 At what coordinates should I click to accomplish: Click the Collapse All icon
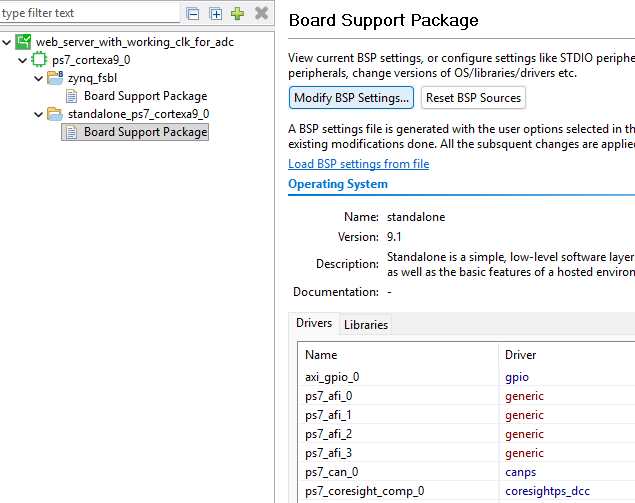193,13
